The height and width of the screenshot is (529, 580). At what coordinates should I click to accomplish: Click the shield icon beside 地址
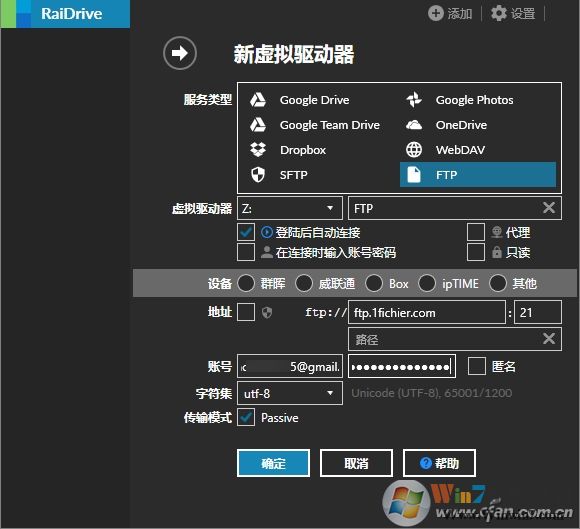point(267,313)
